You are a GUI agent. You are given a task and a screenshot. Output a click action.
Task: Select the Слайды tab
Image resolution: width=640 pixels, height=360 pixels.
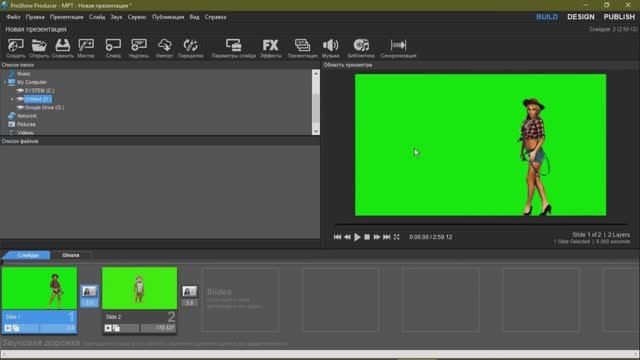pyautogui.click(x=27, y=255)
